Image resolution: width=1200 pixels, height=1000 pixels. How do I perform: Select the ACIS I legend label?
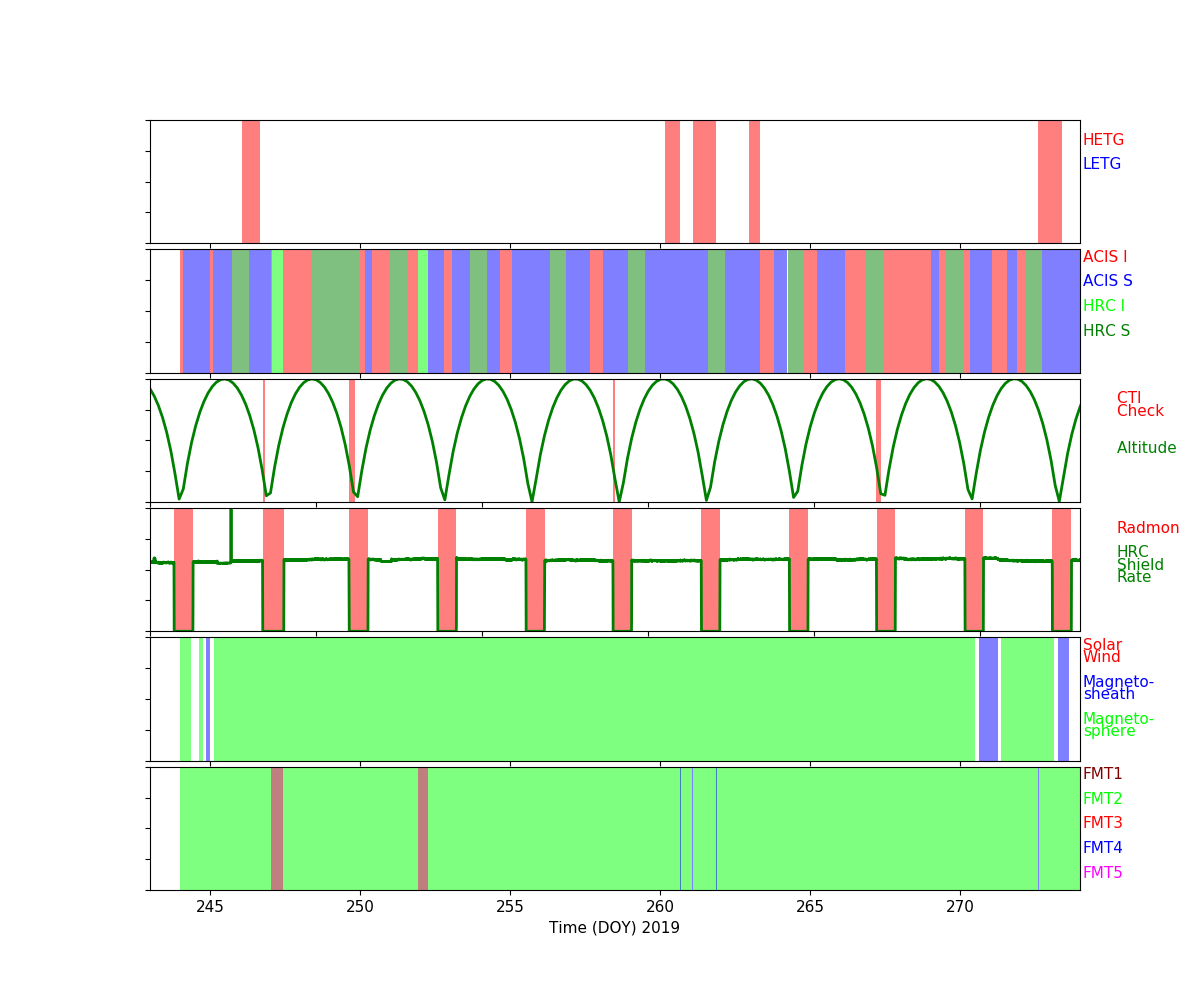pyautogui.click(x=1105, y=257)
